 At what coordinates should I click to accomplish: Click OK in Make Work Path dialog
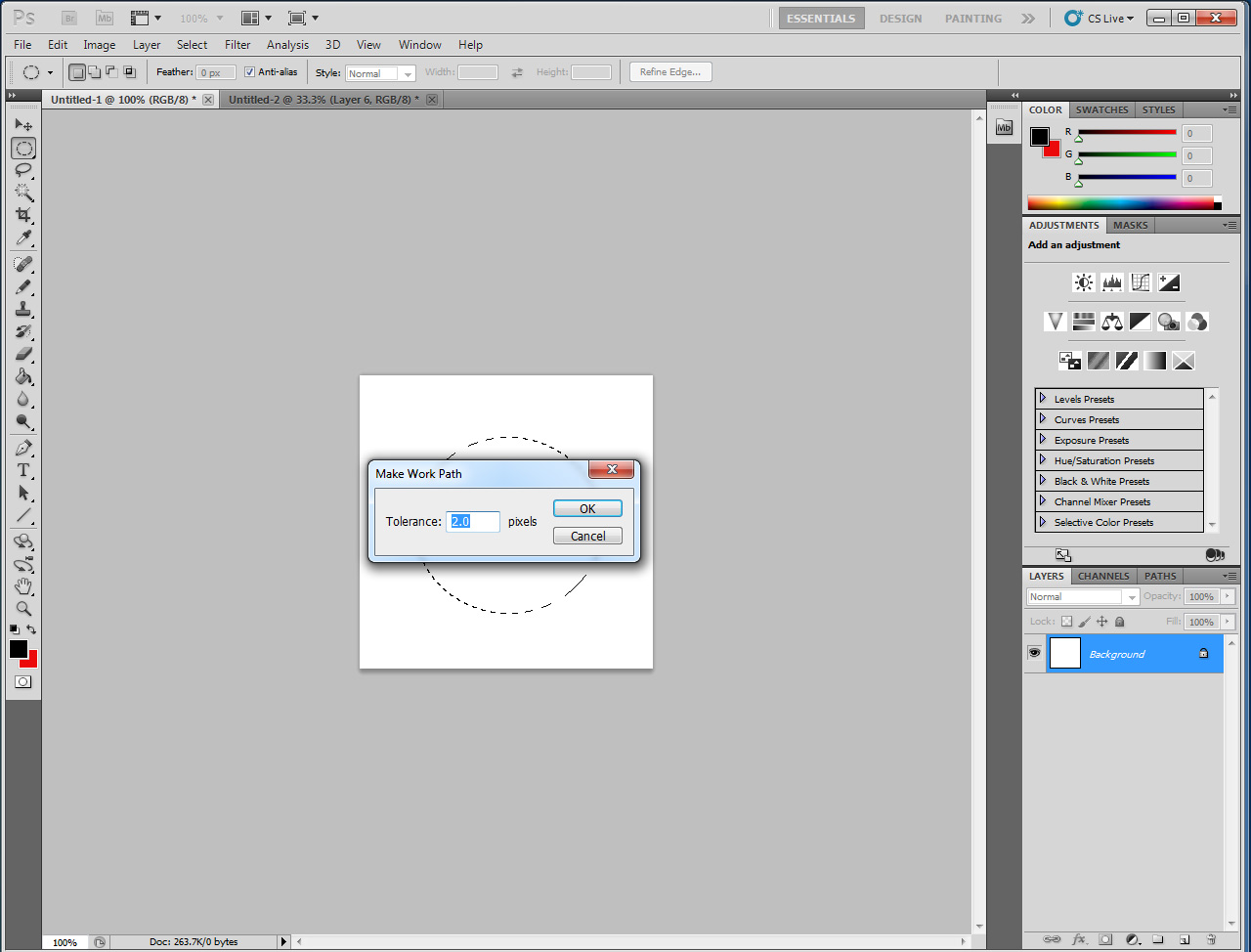coord(587,508)
